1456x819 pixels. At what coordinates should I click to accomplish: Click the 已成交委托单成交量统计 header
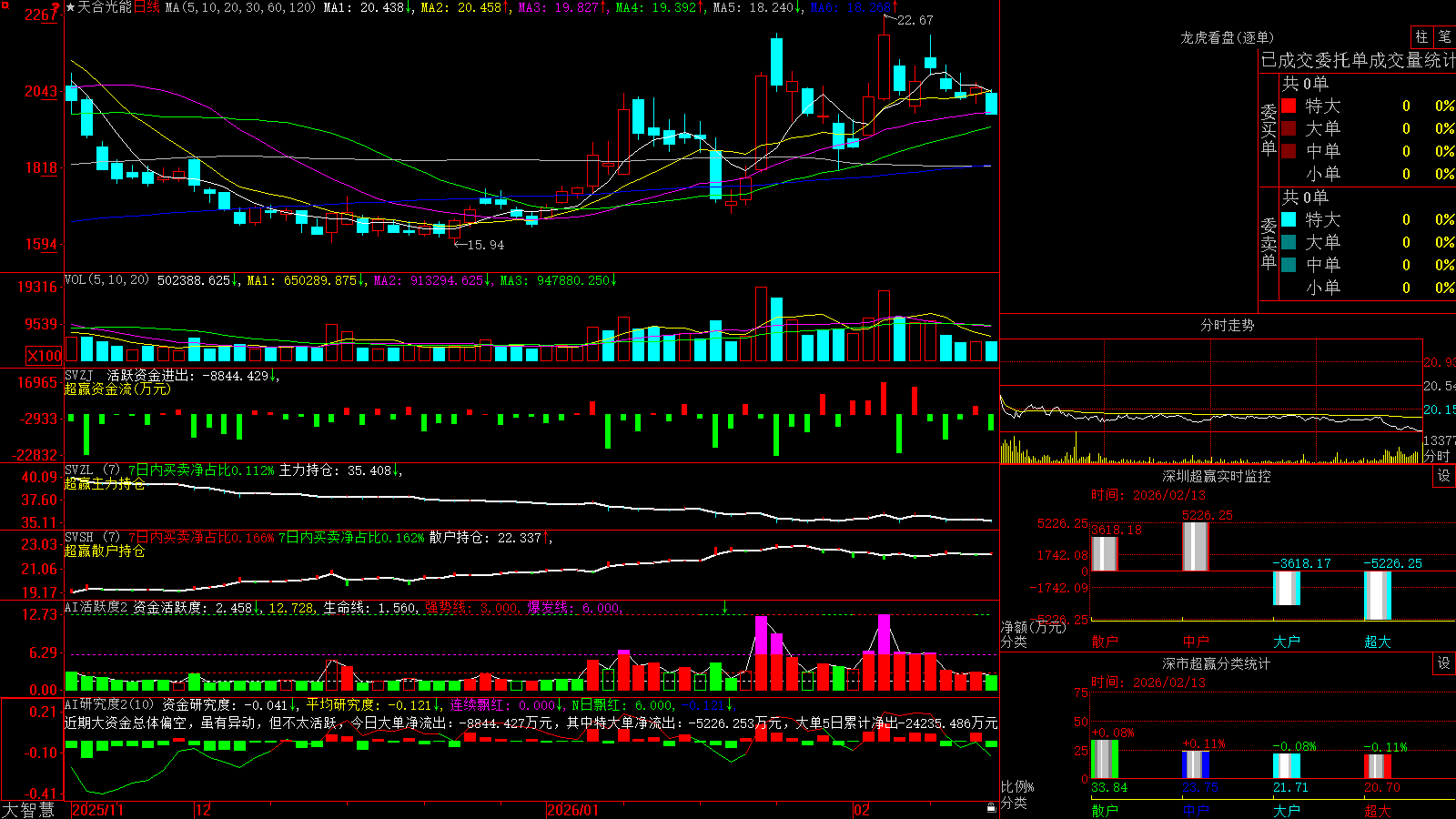coord(1358,60)
